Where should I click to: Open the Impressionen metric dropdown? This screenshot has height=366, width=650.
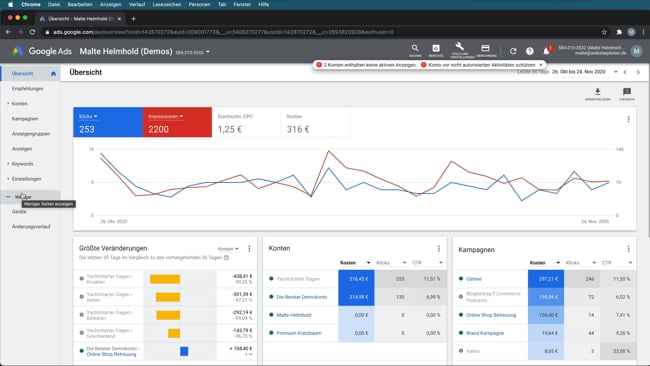click(166, 116)
